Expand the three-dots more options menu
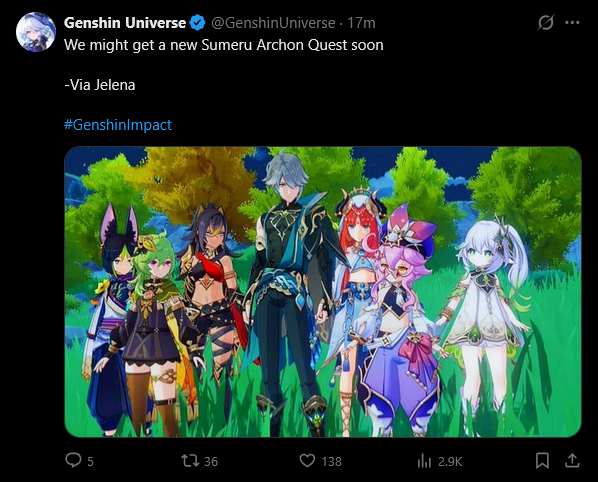The width and height of the screenshot is (598, 482). pos(572,22)
